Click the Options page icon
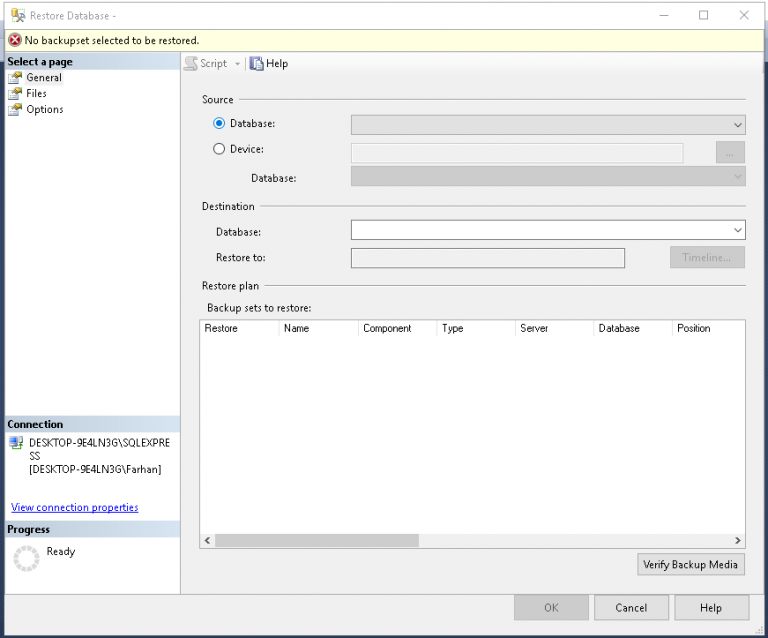 tap(15, 109)
